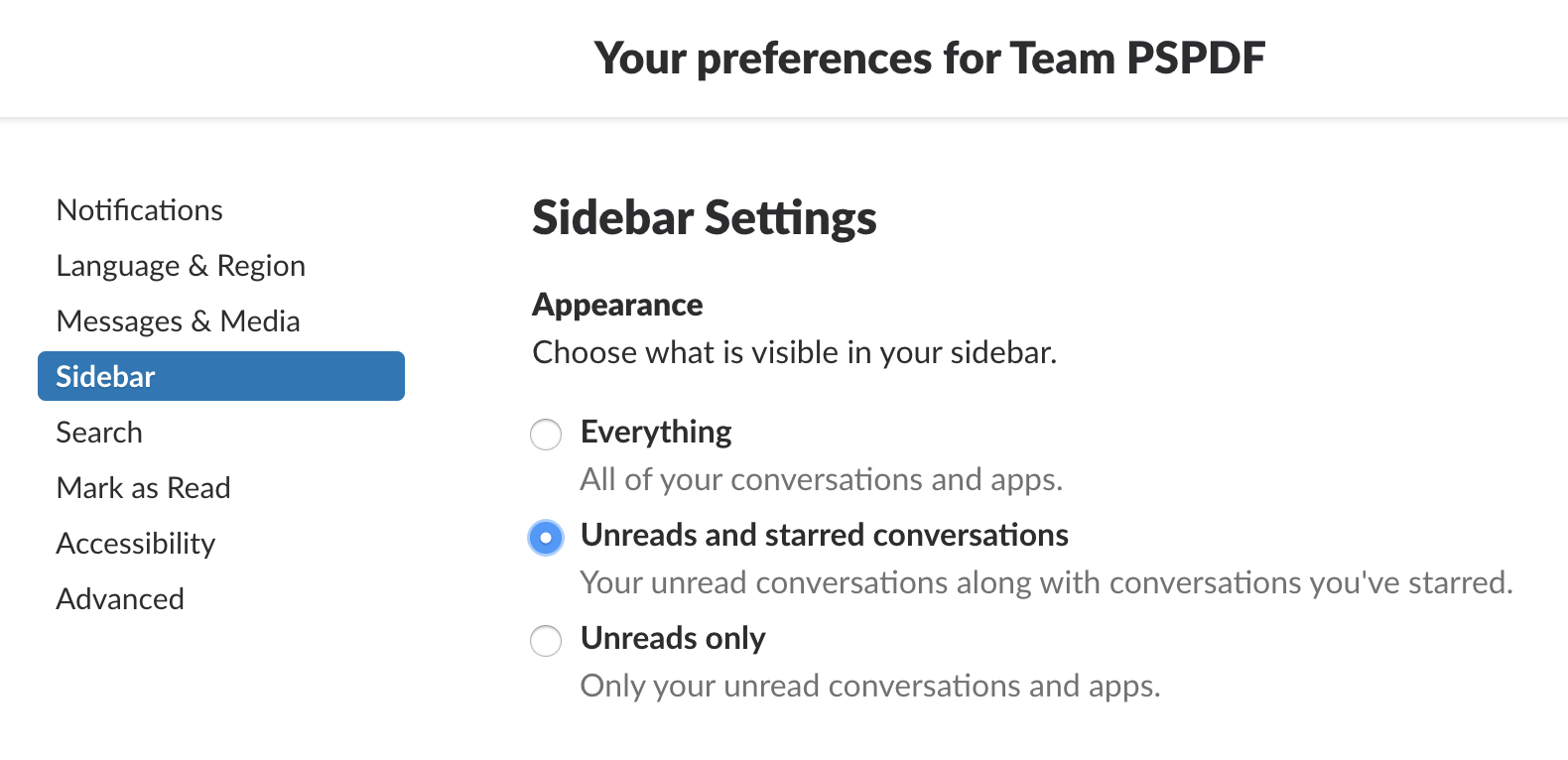Go to Mark as Read settings
The image size is (1568, 760).
point(143,487)
